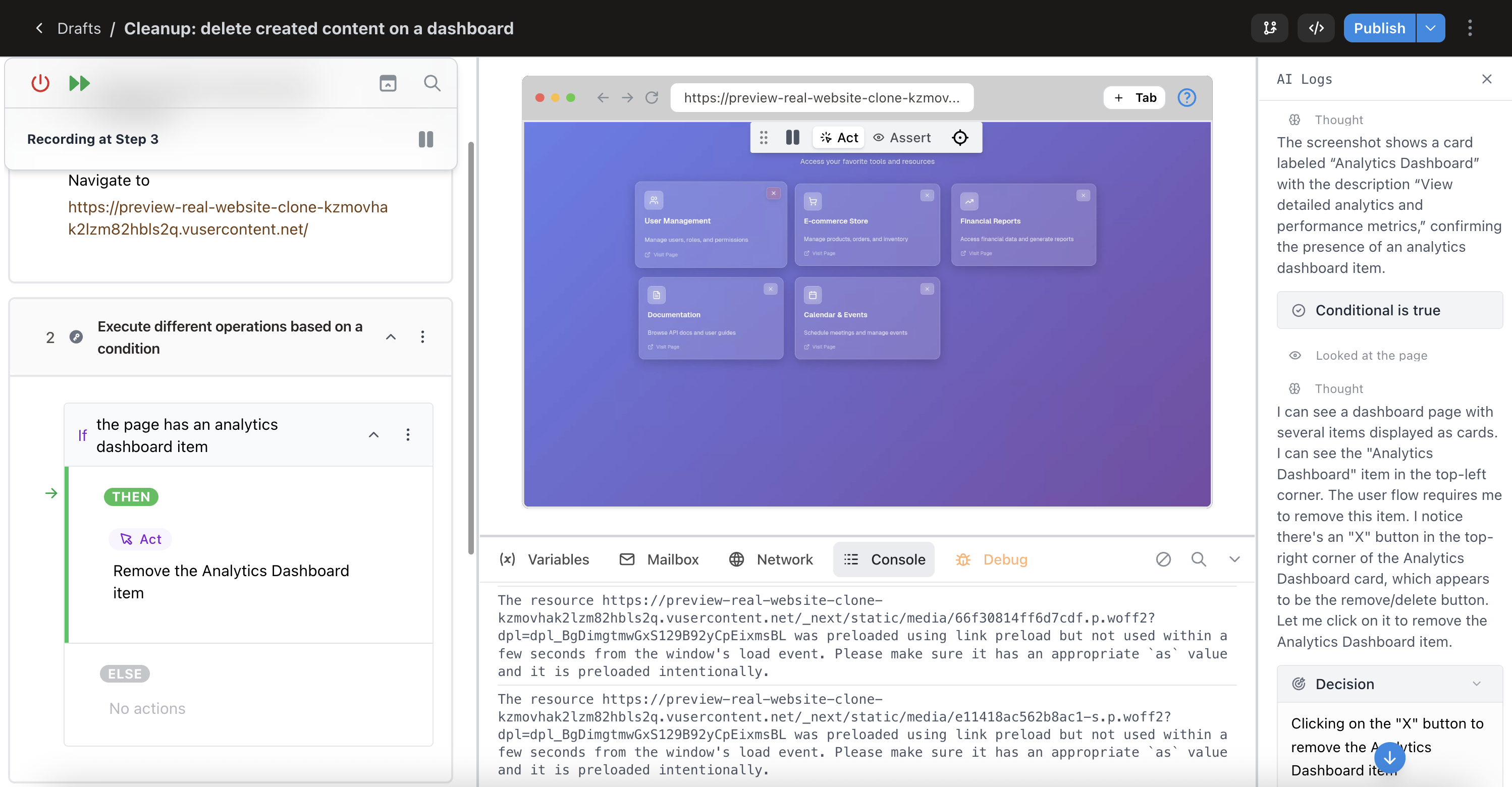The image size is (1512, 787).
Task: Open the Navigate to URL link
Action: 228,218
